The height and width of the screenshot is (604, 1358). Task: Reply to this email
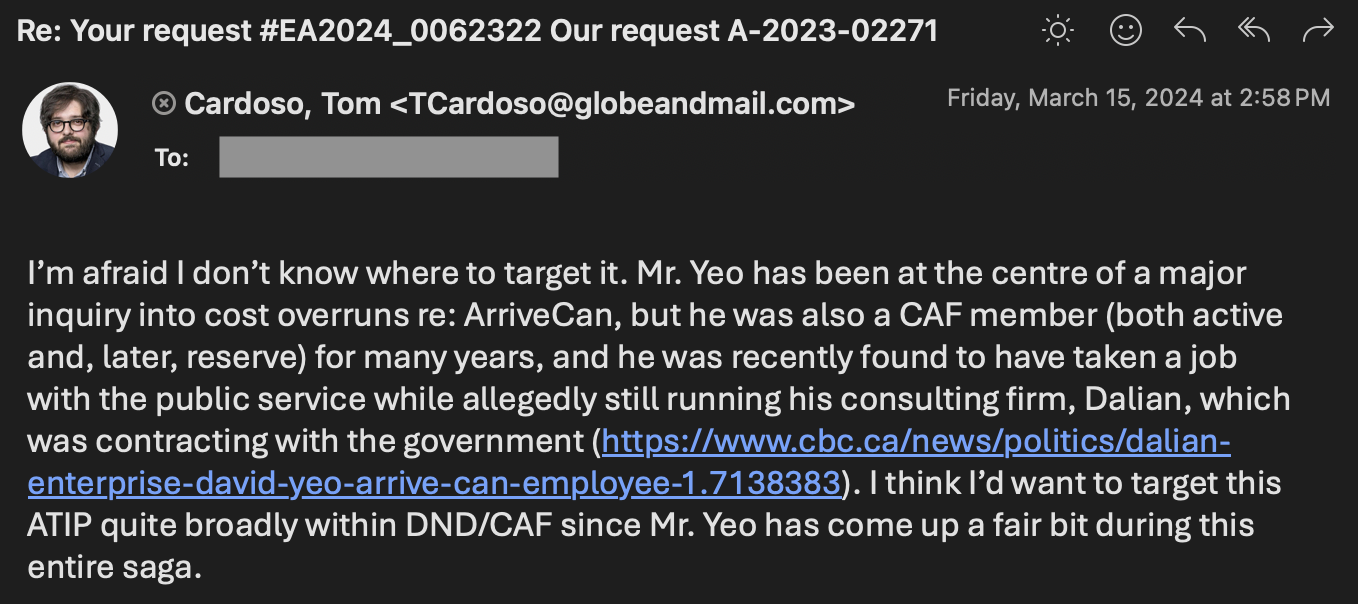click(x=1189, y=31)
